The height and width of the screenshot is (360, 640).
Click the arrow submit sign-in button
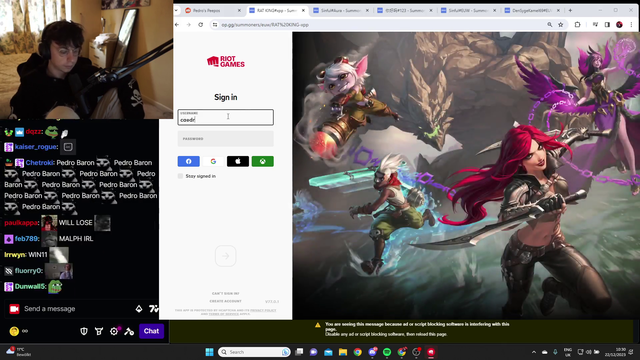click(x=225, y=256)
